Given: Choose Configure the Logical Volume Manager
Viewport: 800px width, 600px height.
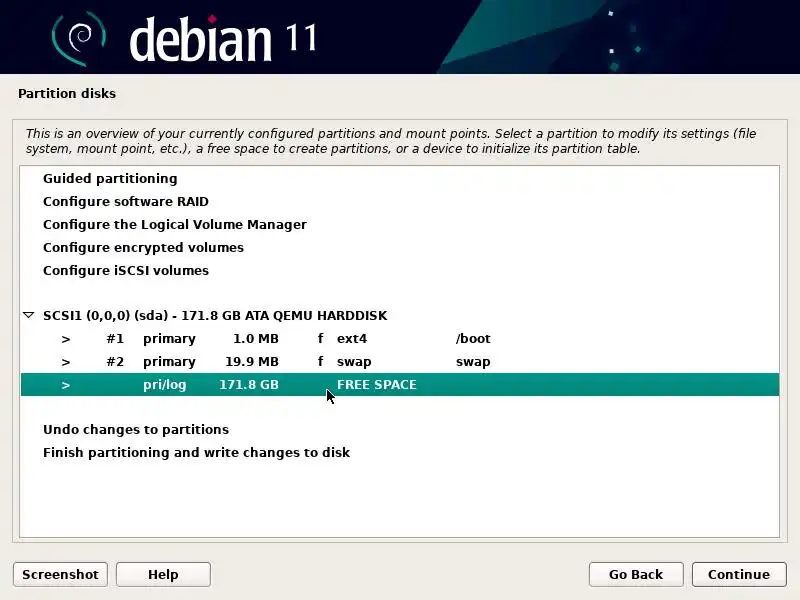Looking at the screenshot, I should [x=174, y=224].
